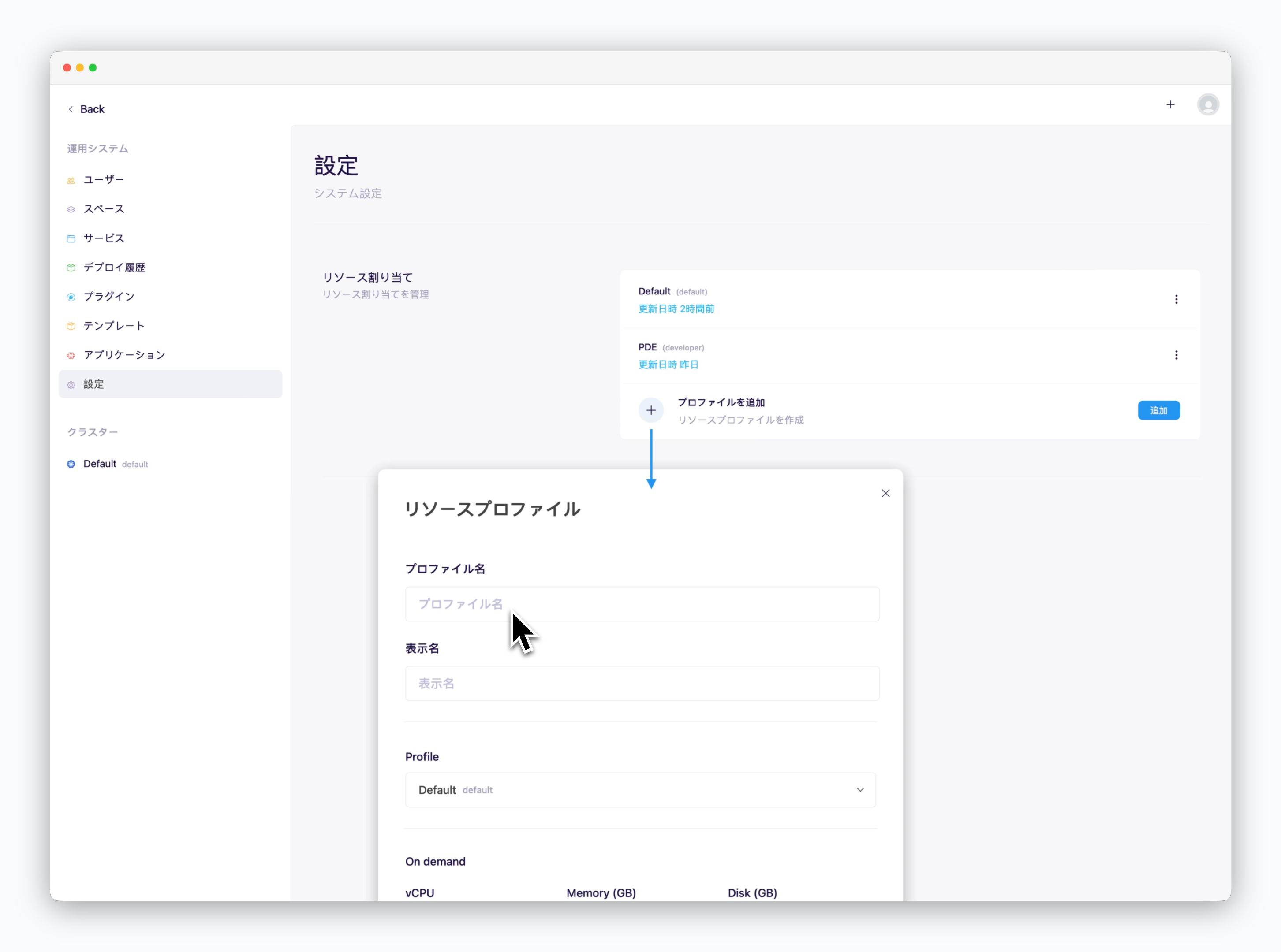Image resolution: width=1281 pixels, height=952 pixels.
Task: Click the サービス window icon
Action: [71, 238]
